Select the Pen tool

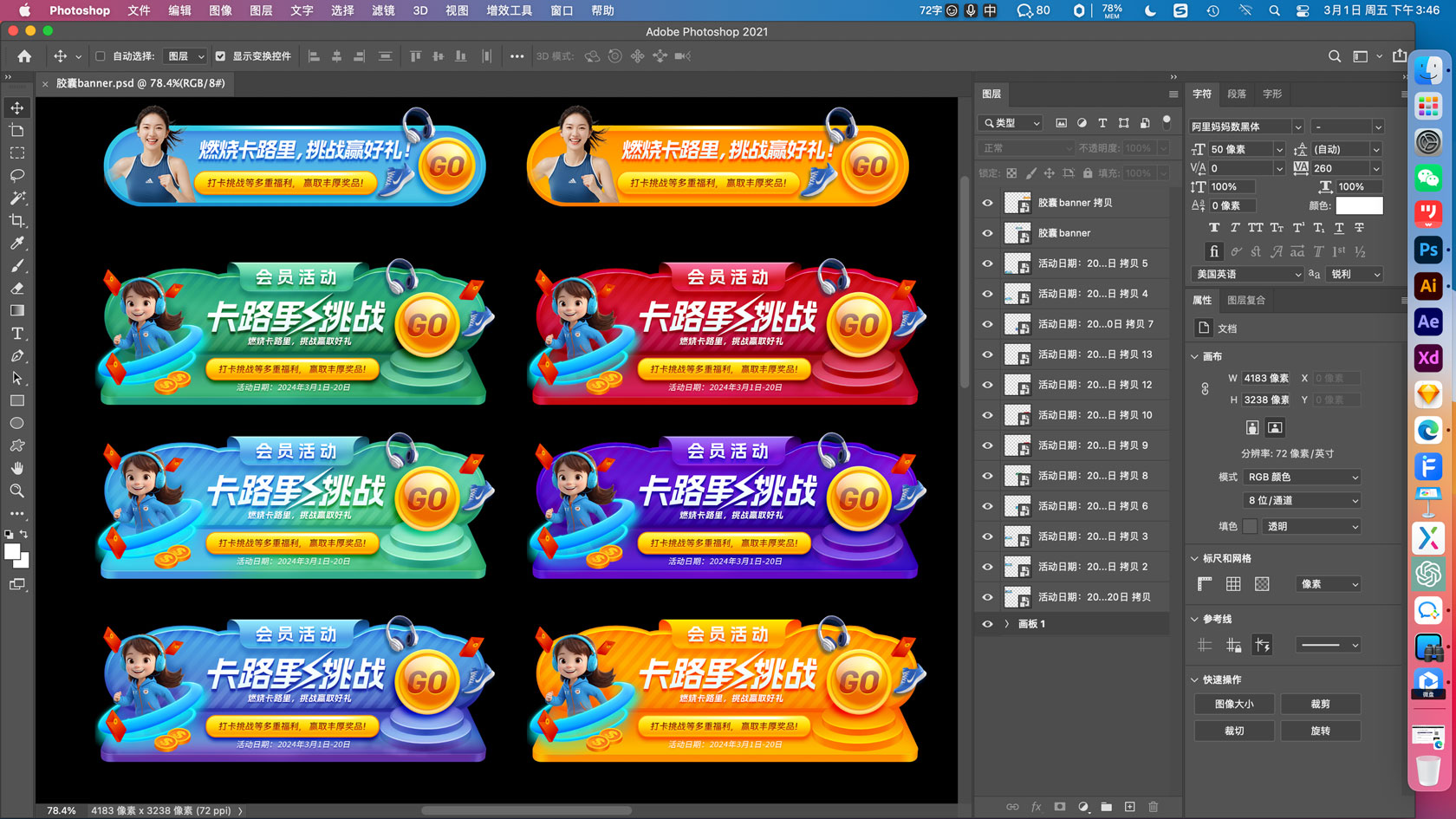click(16, 355)
